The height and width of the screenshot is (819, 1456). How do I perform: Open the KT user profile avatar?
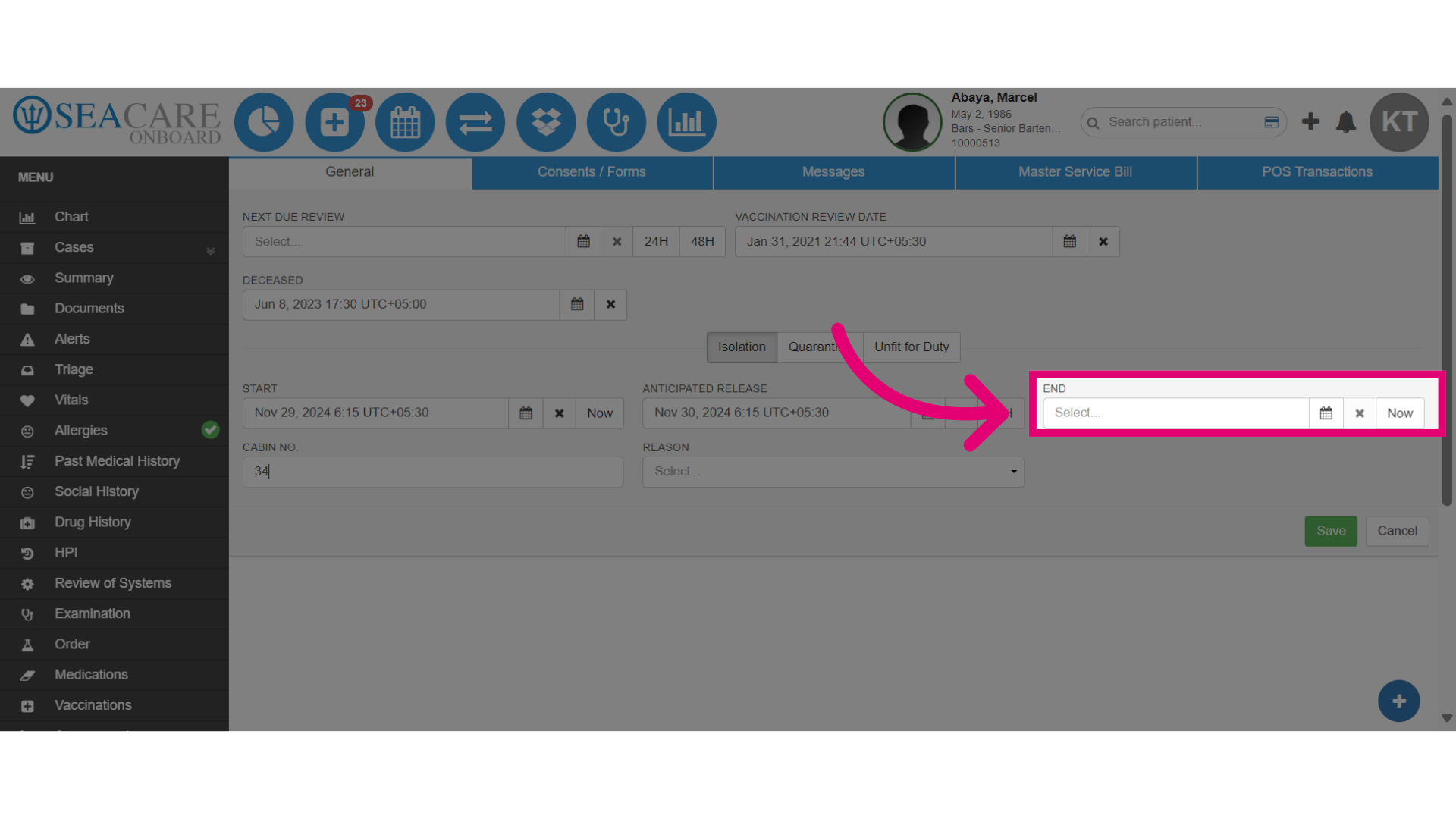(1399, 122)
